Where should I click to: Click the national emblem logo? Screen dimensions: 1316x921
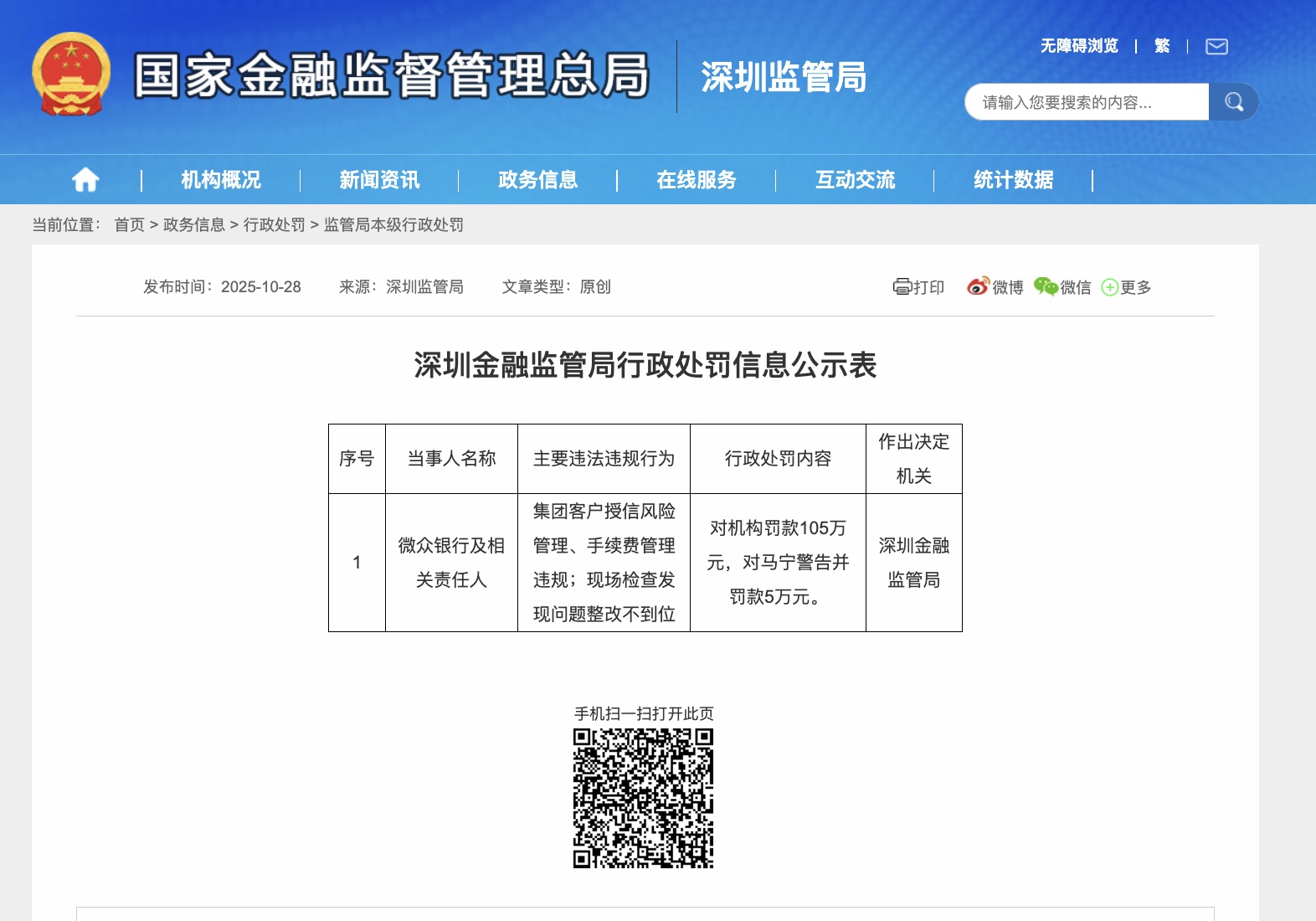point(71,74)
